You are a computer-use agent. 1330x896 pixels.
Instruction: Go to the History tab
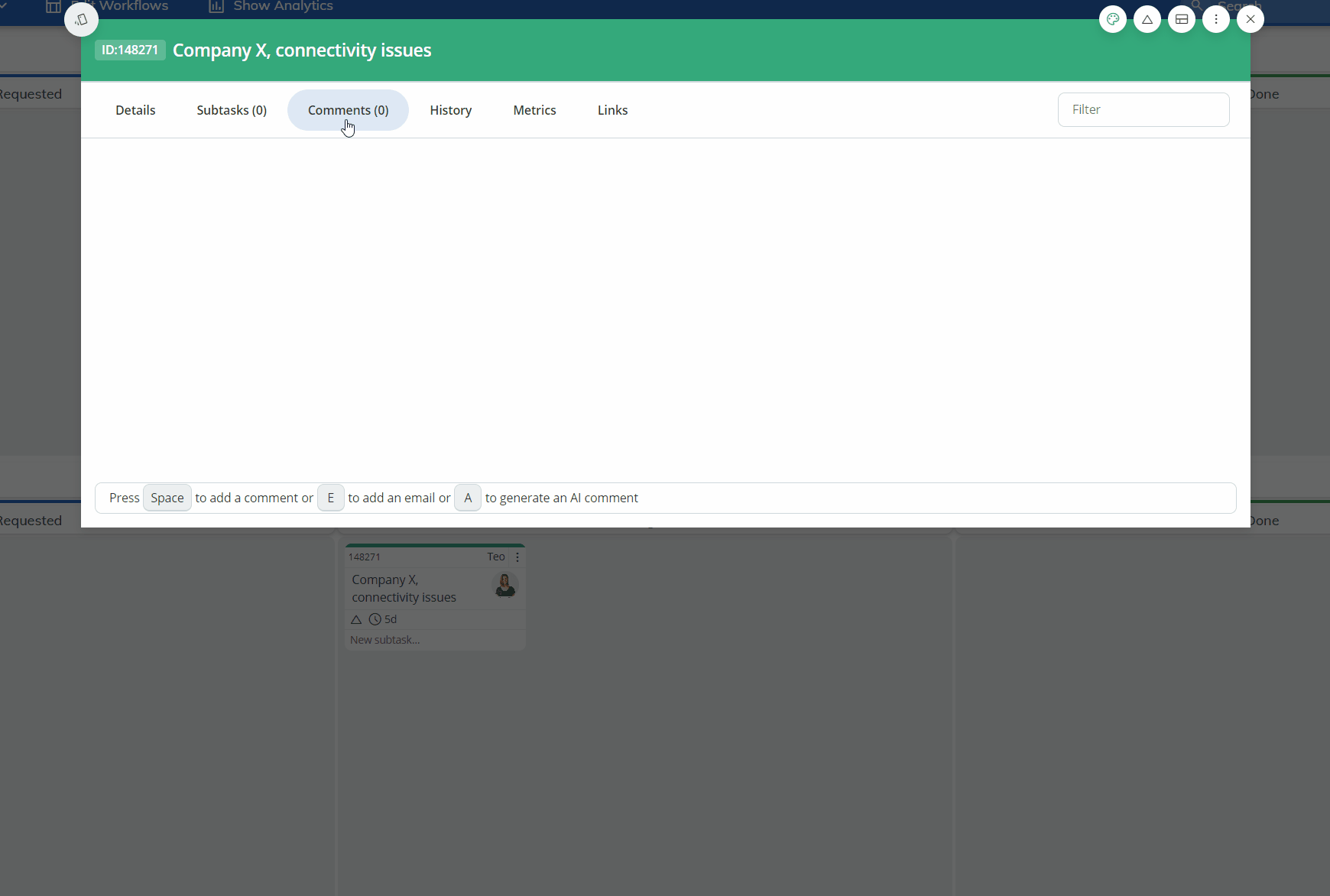point(450,110)
